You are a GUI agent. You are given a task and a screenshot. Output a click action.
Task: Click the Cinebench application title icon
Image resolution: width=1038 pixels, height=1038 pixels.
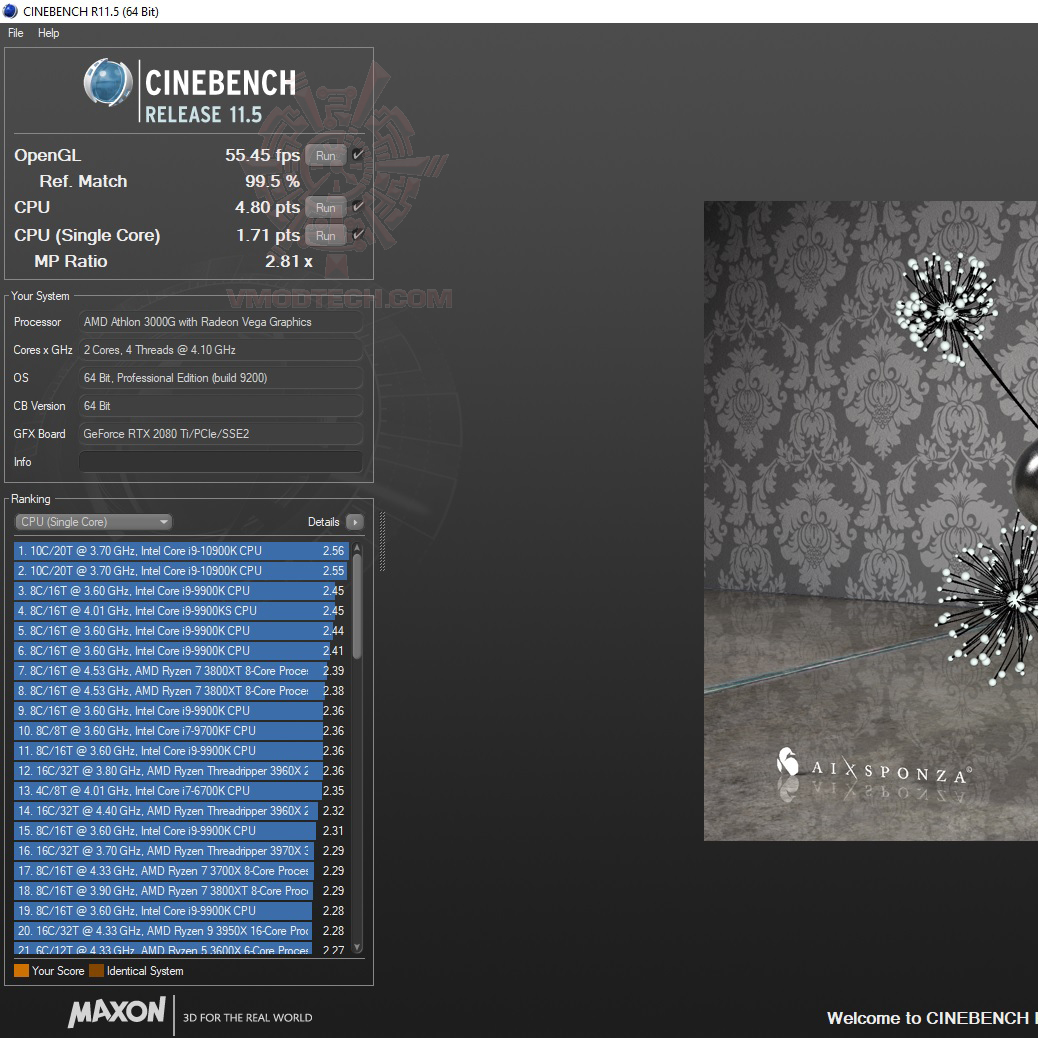(x=11, y=11)
